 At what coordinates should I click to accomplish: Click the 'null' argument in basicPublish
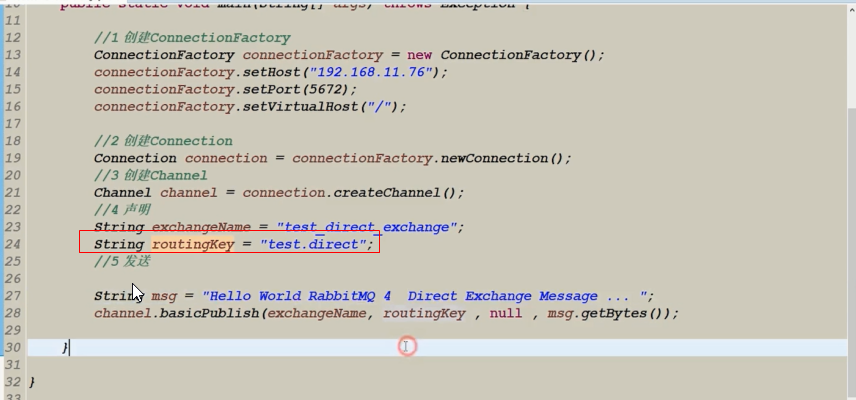coord(506,314)
